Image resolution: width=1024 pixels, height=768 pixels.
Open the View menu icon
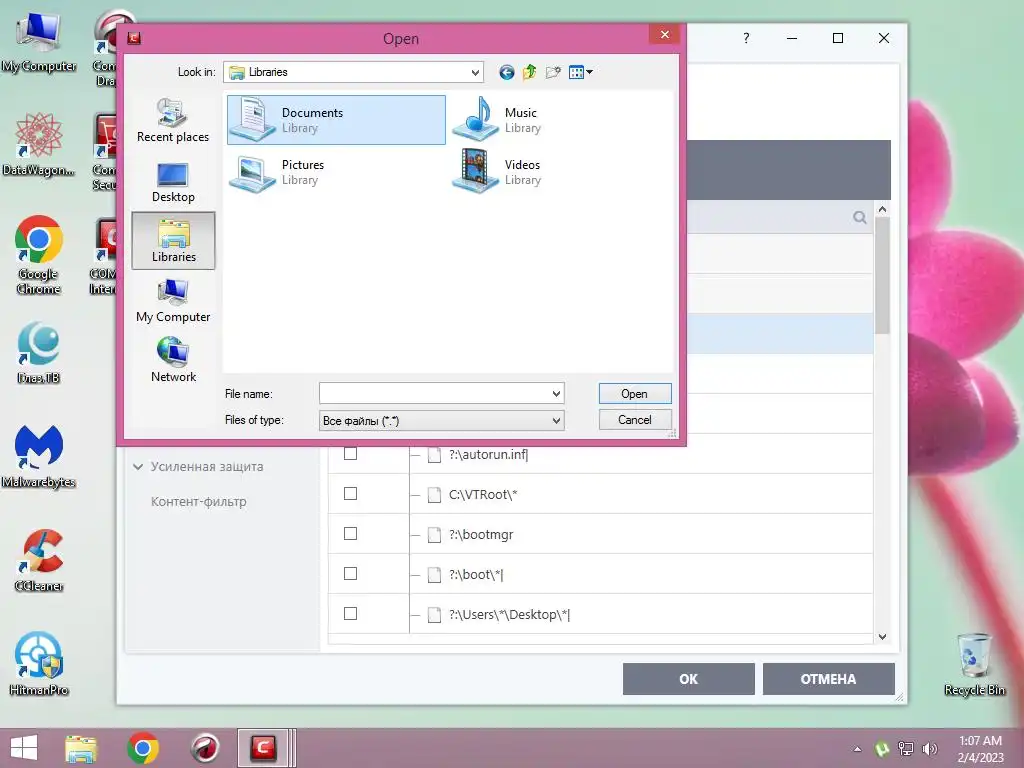pyautogui.click(x=581, y=72)
